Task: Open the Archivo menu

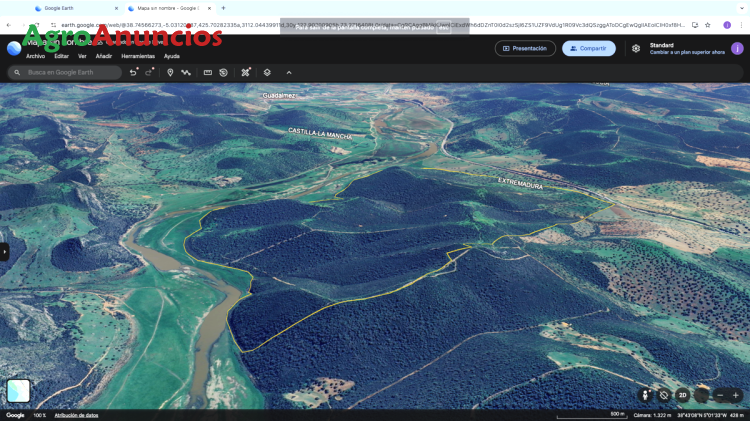Action: pos(35,56)
